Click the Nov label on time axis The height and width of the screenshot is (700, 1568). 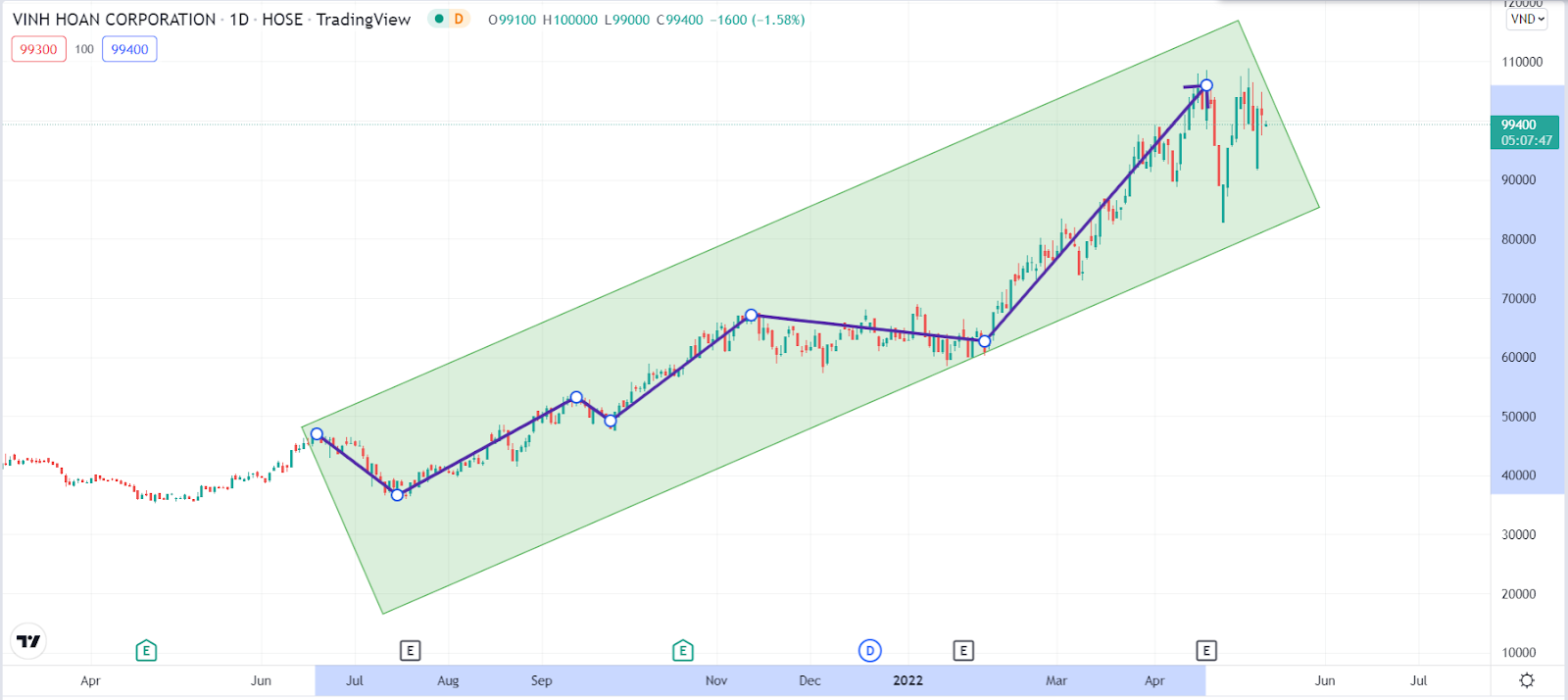coord(716,680)
